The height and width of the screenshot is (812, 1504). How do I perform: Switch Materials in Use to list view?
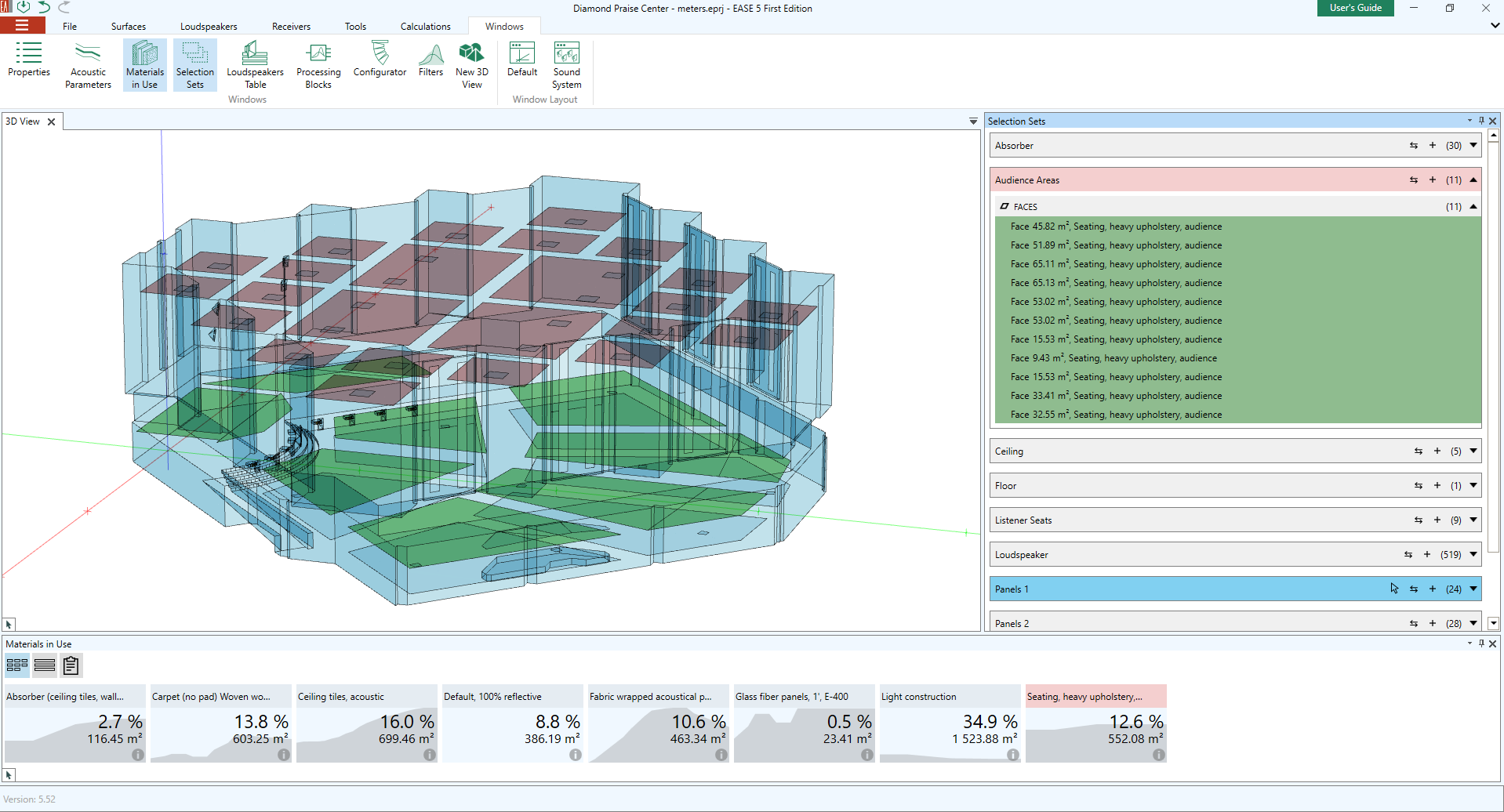(44, 665)
